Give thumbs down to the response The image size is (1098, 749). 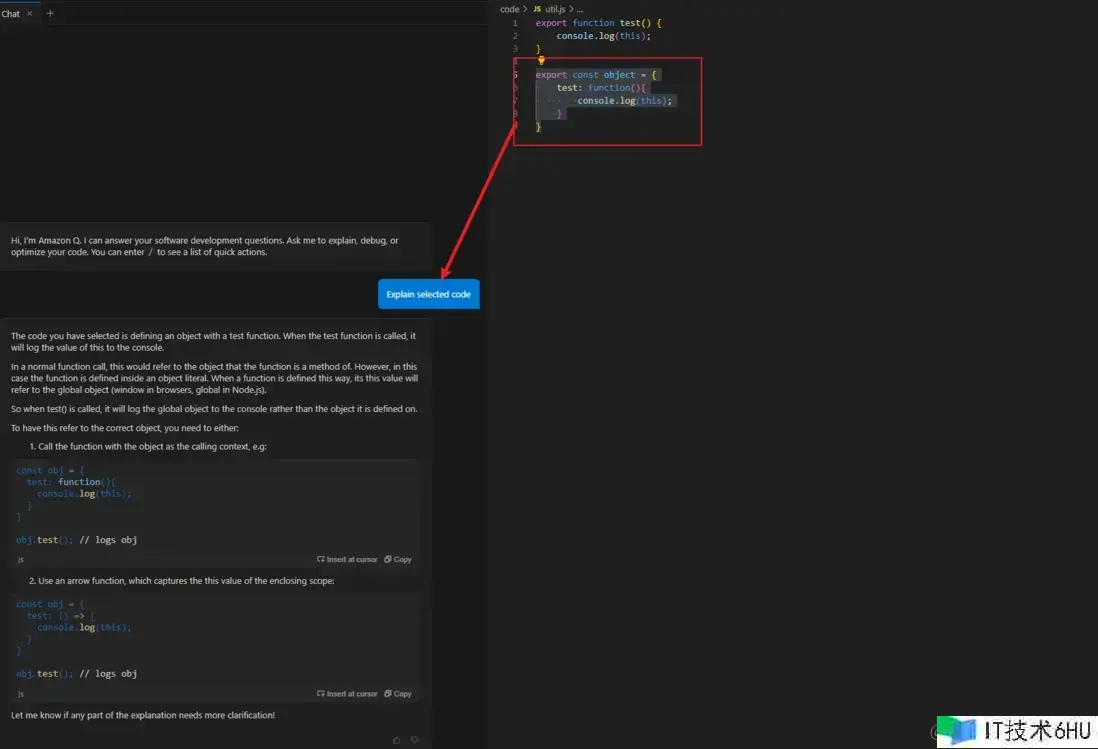[414, 740]
